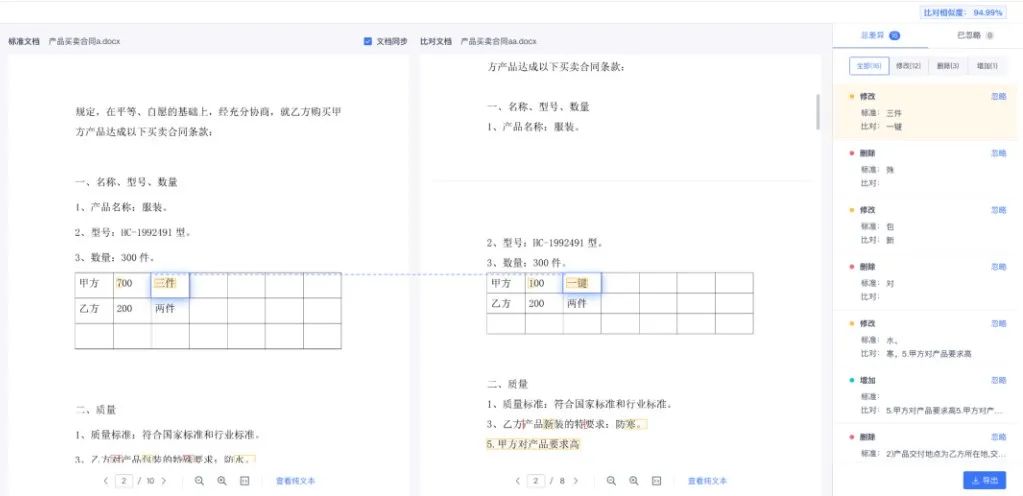Zoom in the comparison document view
Viewport: 1023px width, 496px height.
(x=634, y=481)
